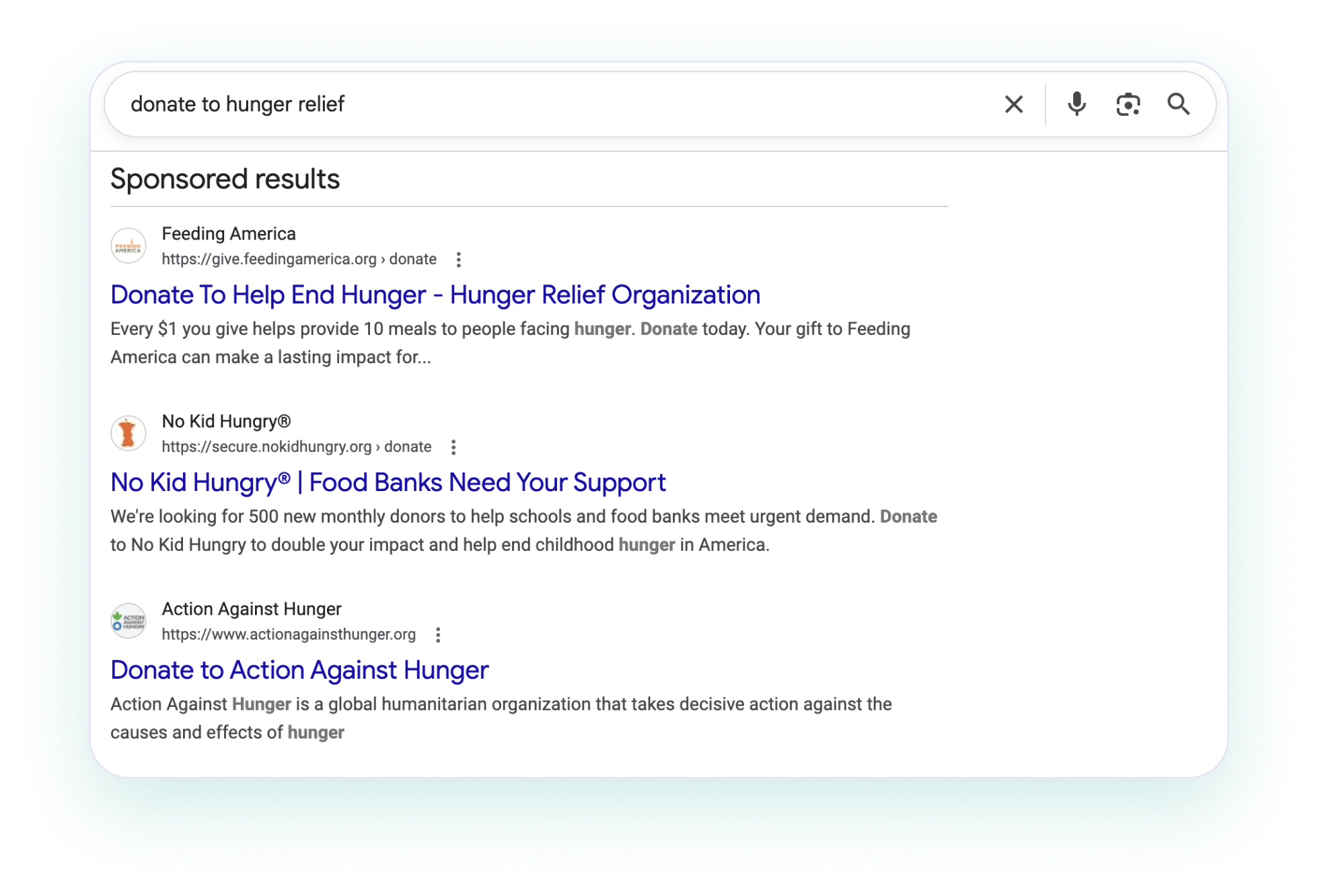Open 'No Kid Hungry | Food Banks Need Your Support'
Screen dimensions: 1318x896
coord(388,482)
